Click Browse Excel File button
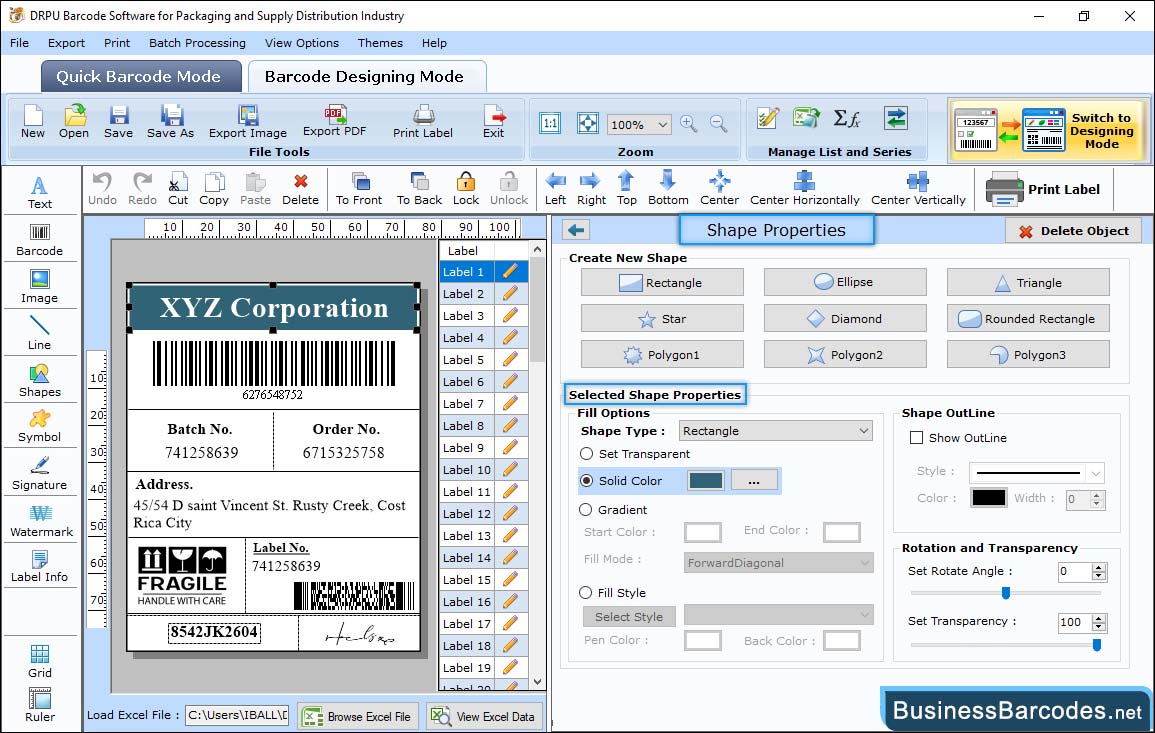 coord(359,716)
